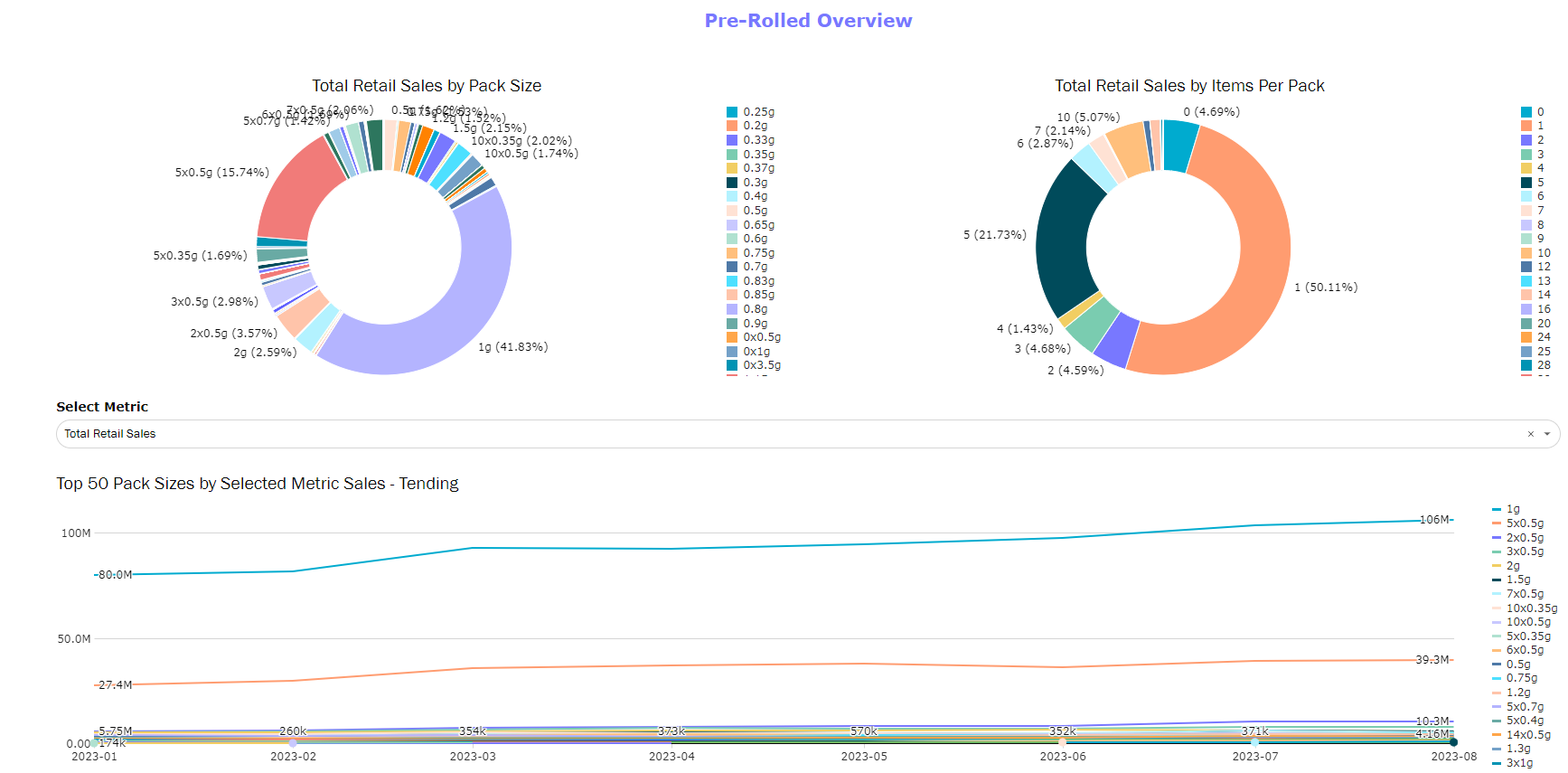Toggle the 0.33g pack size legend item

758,140
